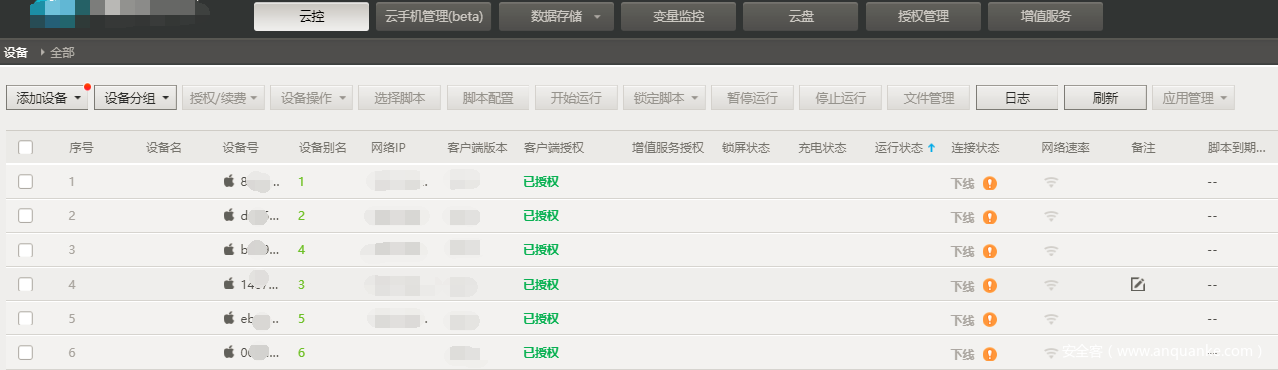This screenshot has height=370, width=1278.
Task: Expand the 设备分组 dropdown
Action: 136,98
